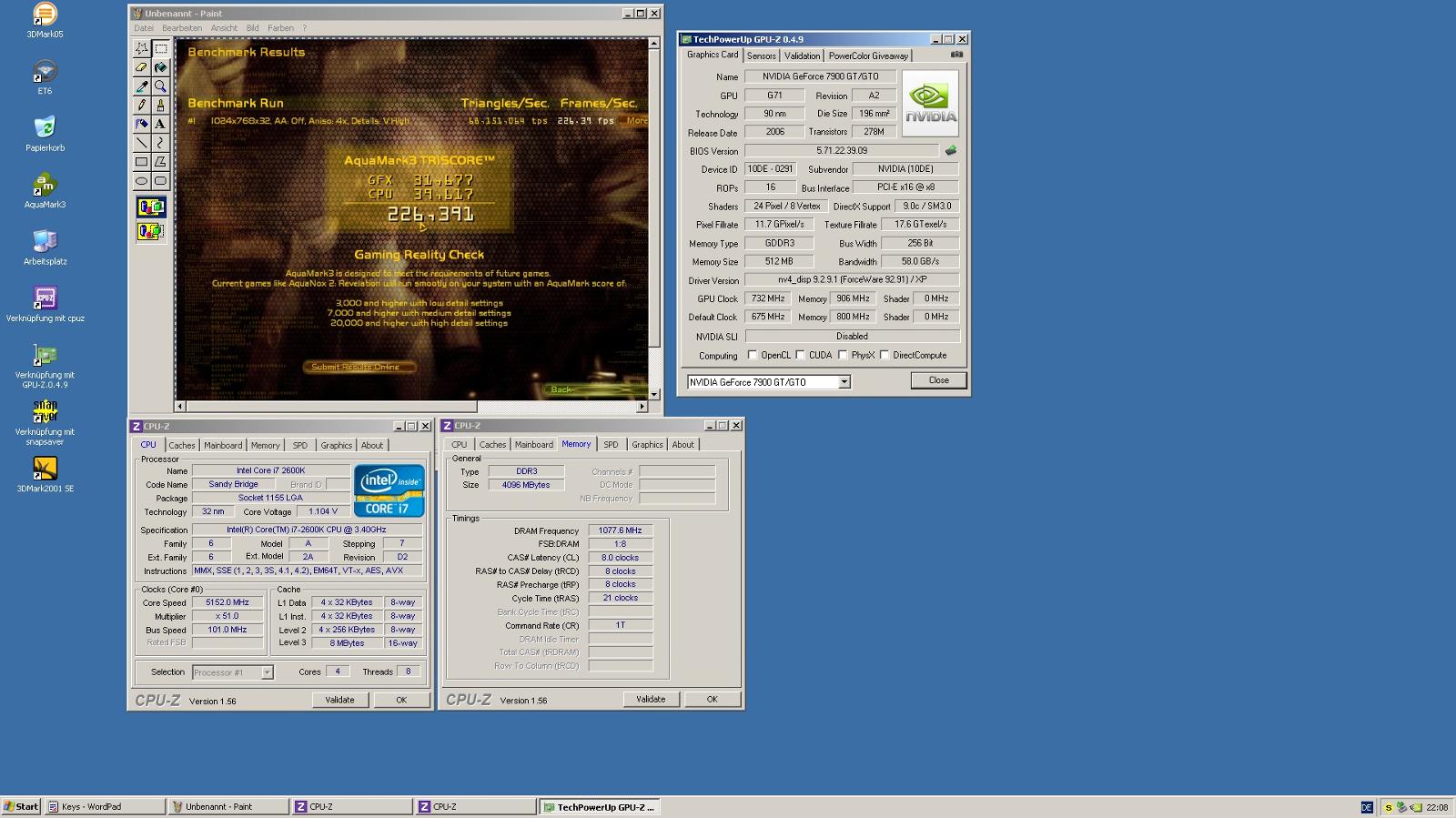1456x818 pixels.
Task: Click OK in the left CPU-Z window
Action: click(x=401, y=700)
